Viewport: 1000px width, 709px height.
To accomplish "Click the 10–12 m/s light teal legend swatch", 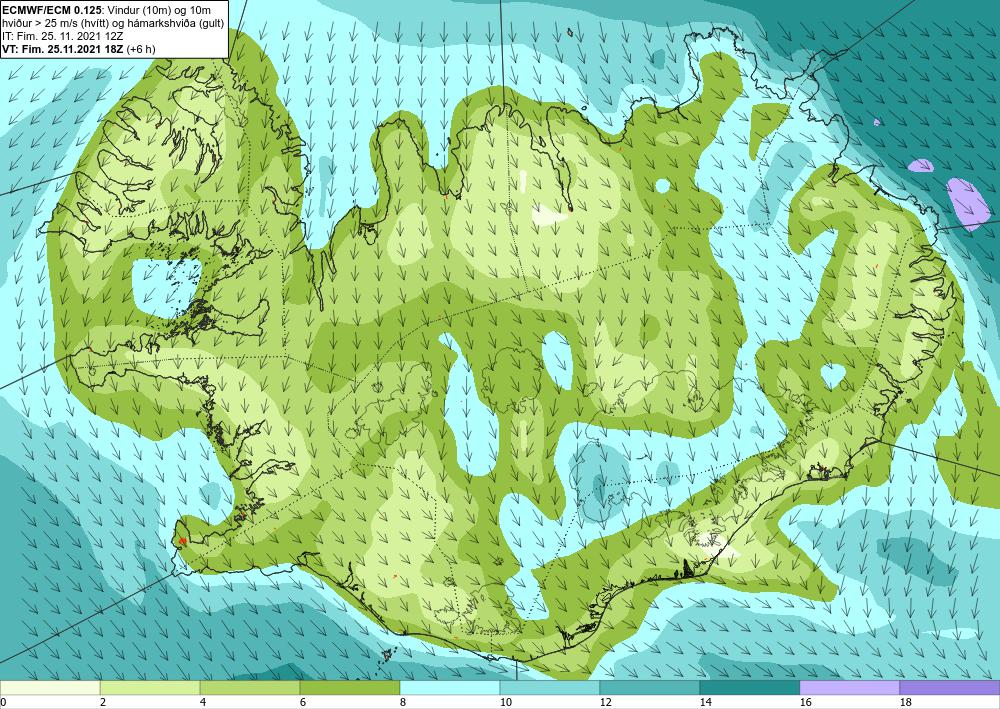I will coord(550,688).
